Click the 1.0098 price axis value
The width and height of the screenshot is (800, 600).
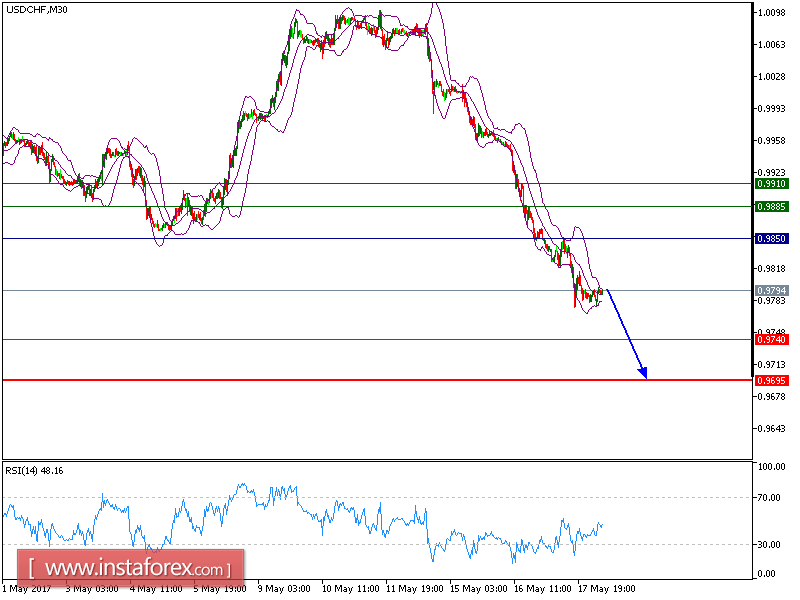click(x=771, y=13)
